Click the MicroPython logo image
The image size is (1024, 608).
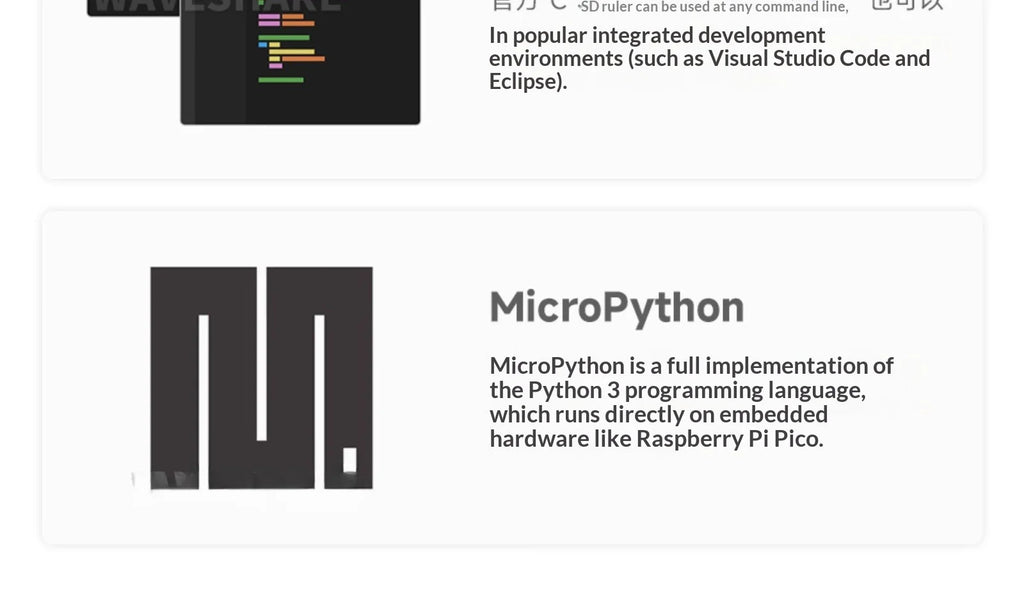261,377
